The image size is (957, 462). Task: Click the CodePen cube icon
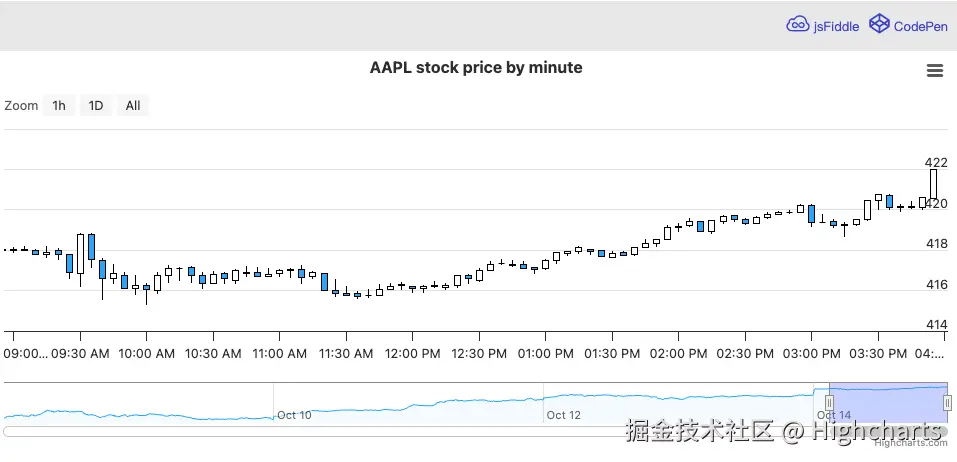tap(879, 24)
